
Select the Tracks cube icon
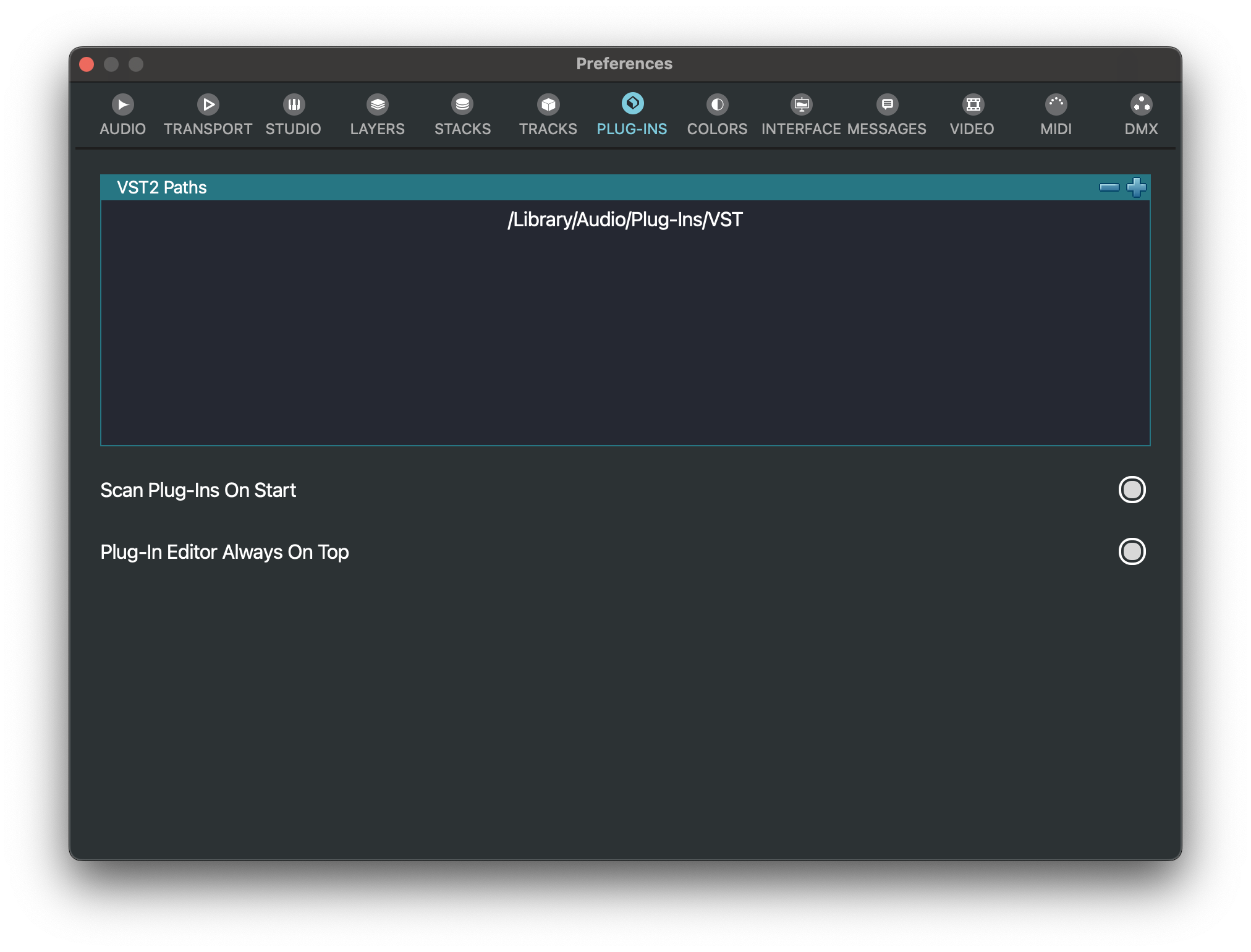click(x=548, y=104)
